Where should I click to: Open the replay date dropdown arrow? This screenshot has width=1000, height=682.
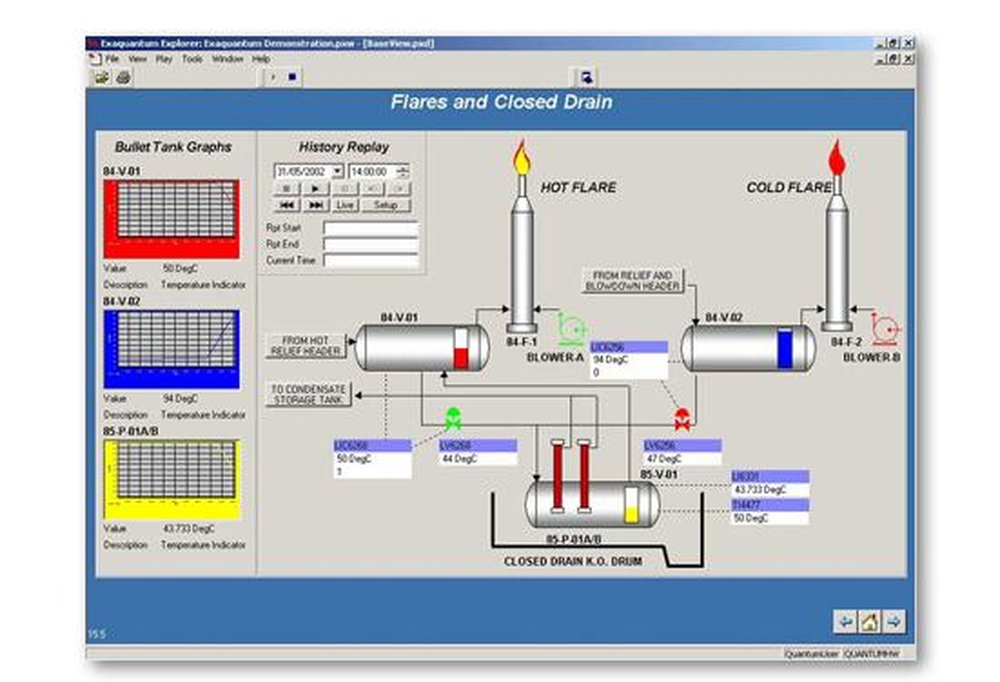[x=337, y=171]
